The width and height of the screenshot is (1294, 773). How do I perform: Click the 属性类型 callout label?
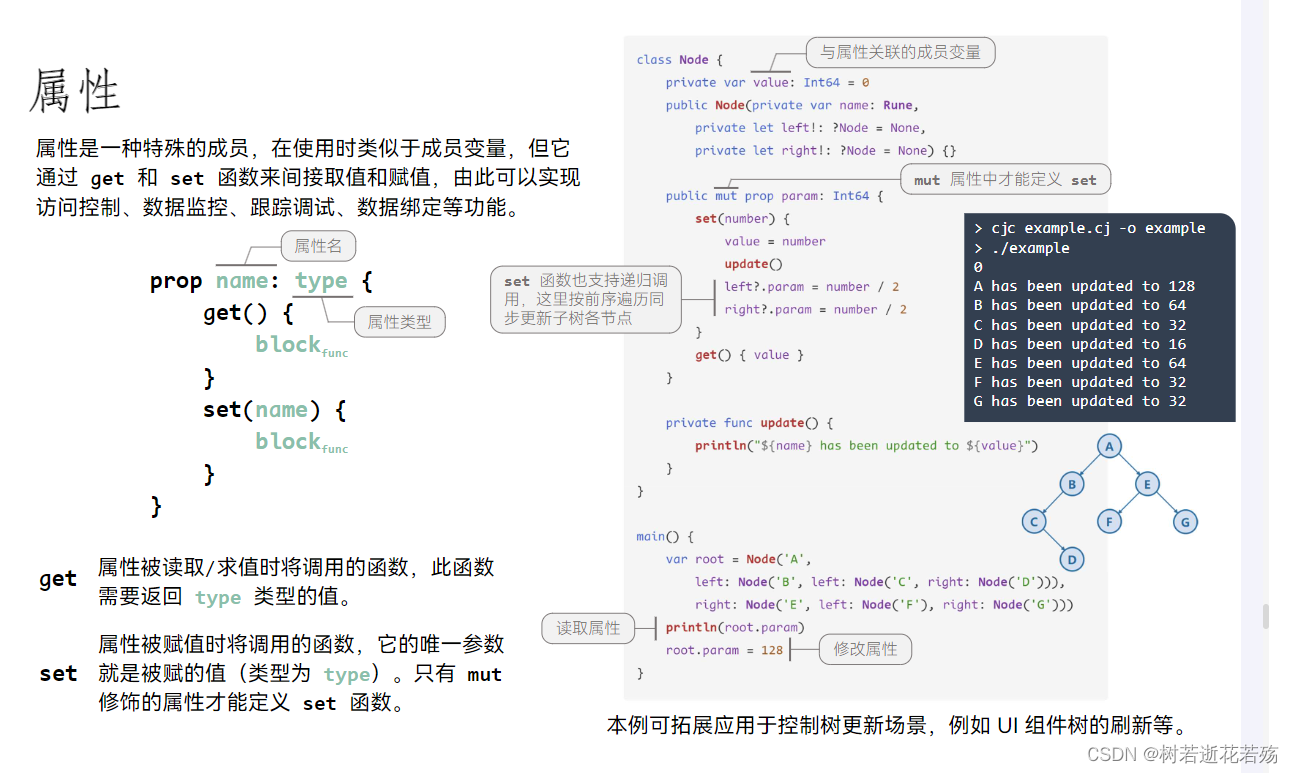(x=399, y=322)
